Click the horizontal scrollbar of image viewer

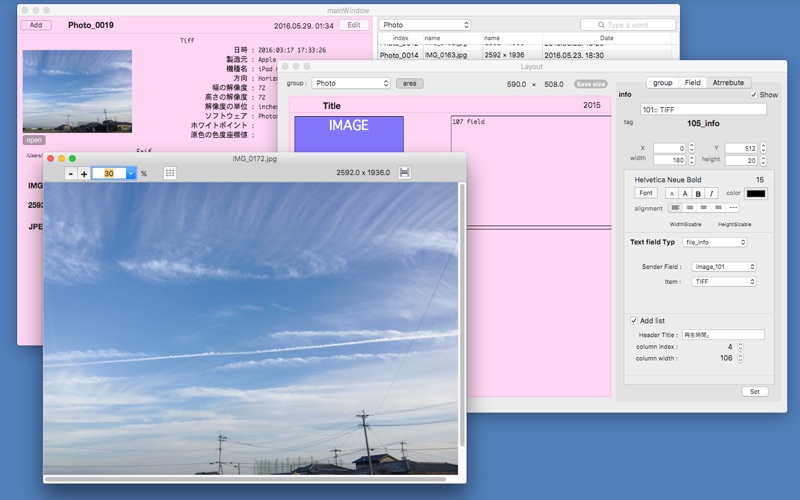tap(245, 479)
